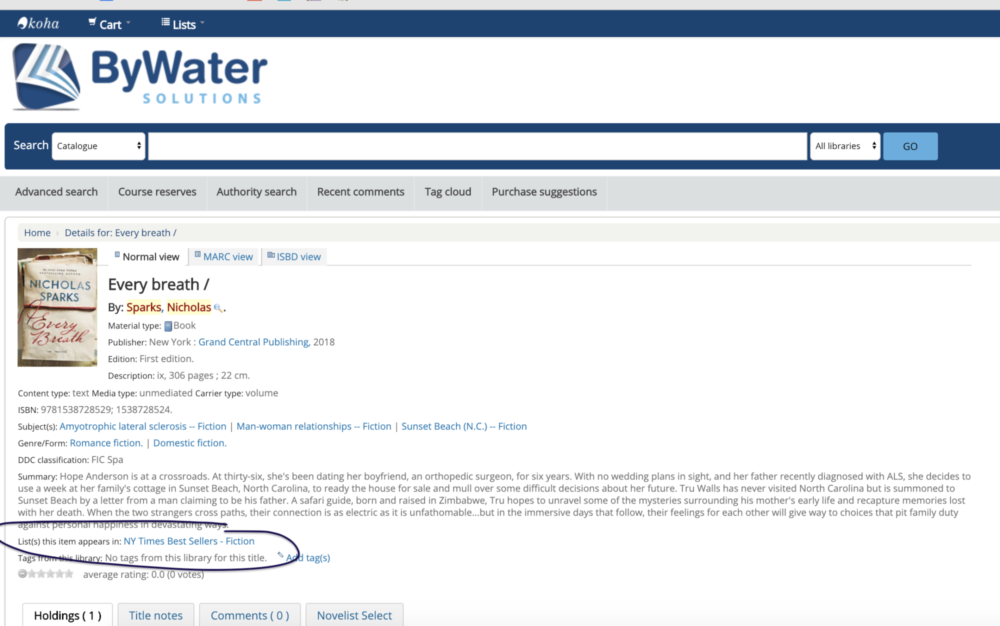1000x626 pixels.
Task: Click author name Sparks, Nicholas
Action: click(x=168, y=307)
